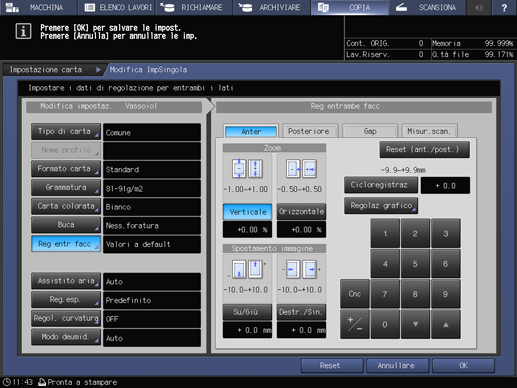
Task: Open Modo deumid. setting
Action: (66, 337)
